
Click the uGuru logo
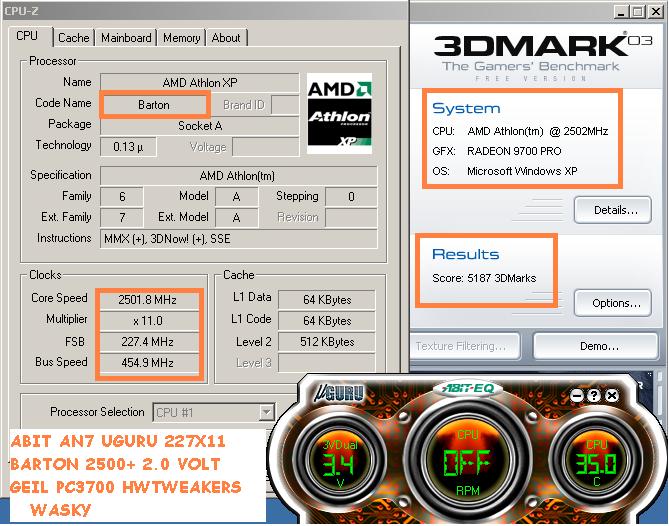click(340, 393)
